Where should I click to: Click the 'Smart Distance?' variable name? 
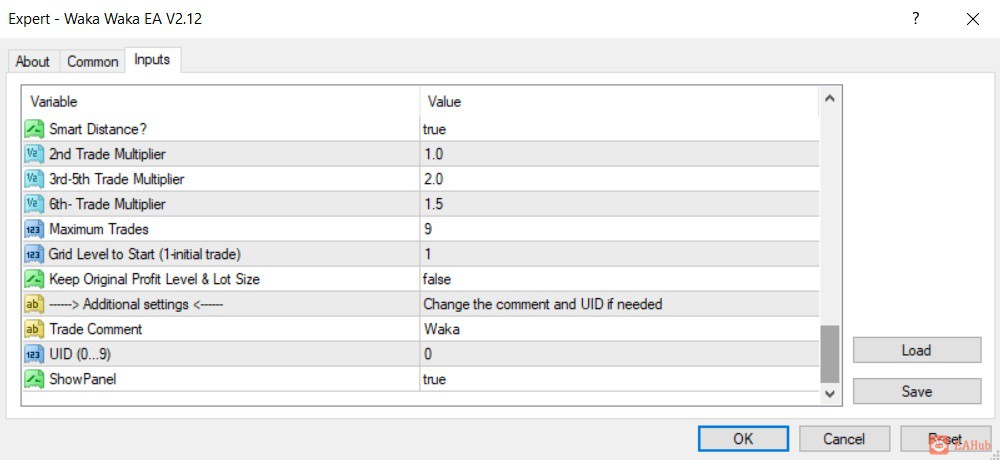pyautogui.click(x=98, y=129)
